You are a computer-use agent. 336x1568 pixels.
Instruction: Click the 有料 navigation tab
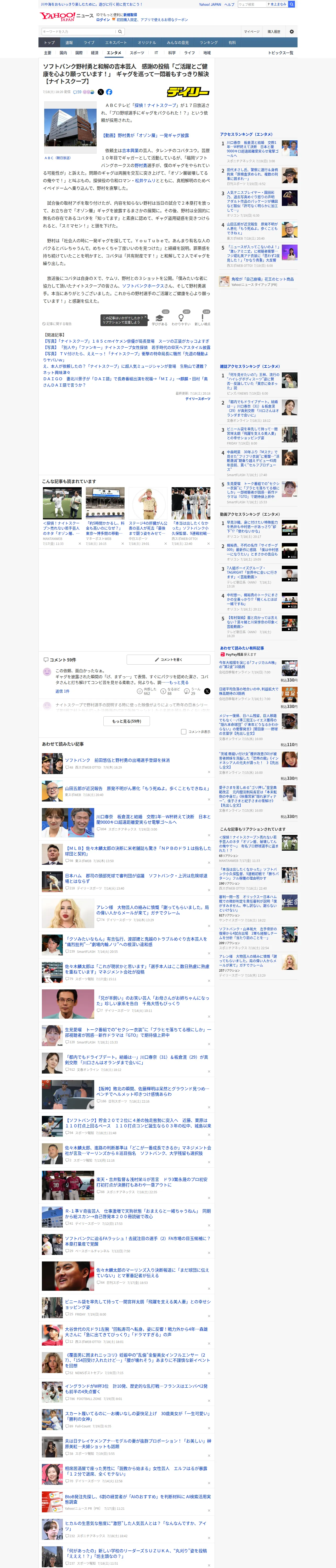[x=232, y=43]
